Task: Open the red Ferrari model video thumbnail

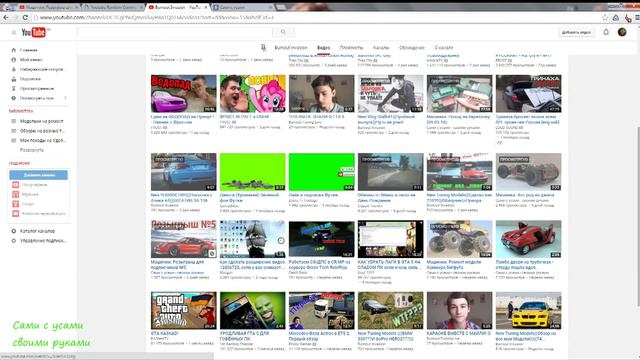Action: (x=529, y=239)
